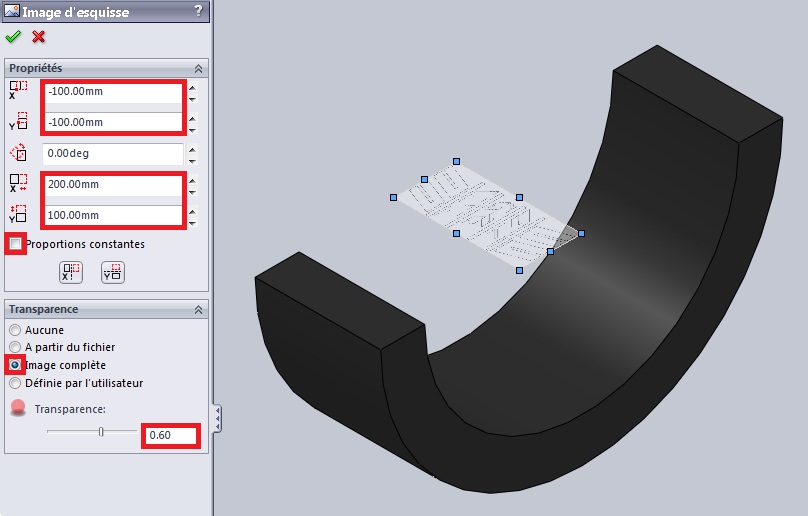This screenshot has height=516, width=808.
Task: Click the 0.60 transparency value field
Action: coord(170,435)
